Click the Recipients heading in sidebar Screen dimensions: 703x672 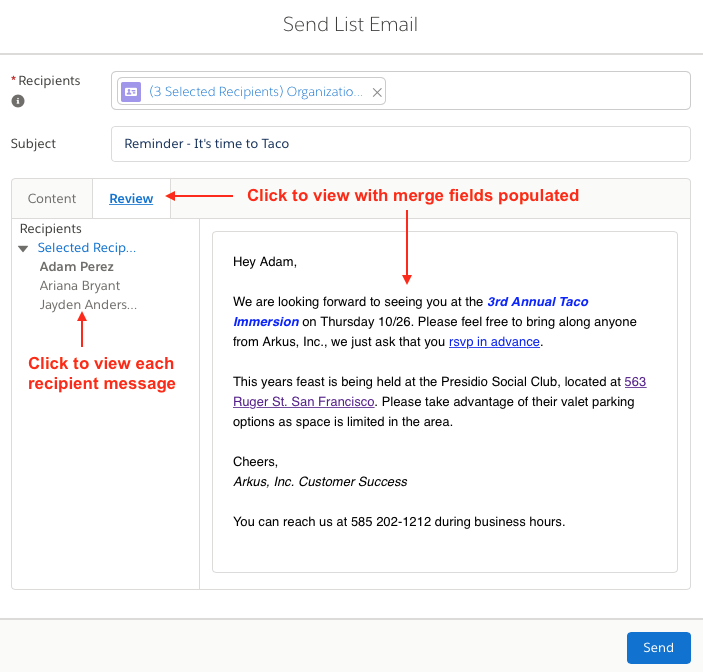point(51,229)
